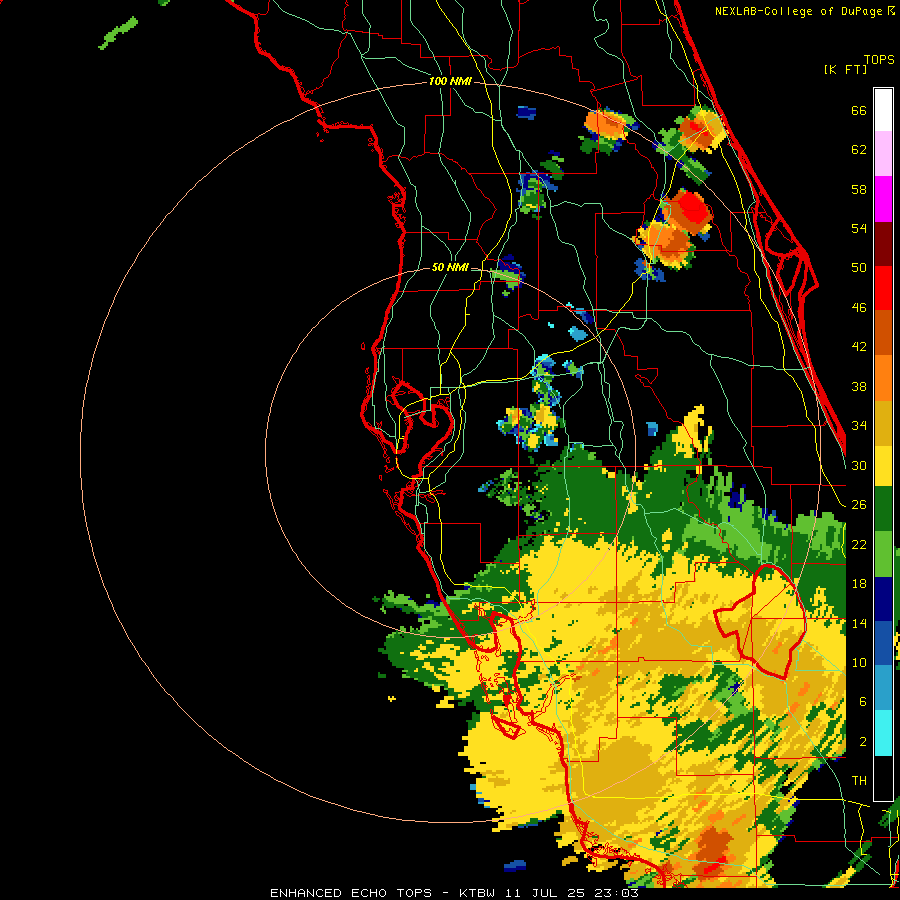Select the dark red (maroon) legend swatch
Image resolution: width=900 pixels, height=900 pixels.
click(x=883, y=244)
